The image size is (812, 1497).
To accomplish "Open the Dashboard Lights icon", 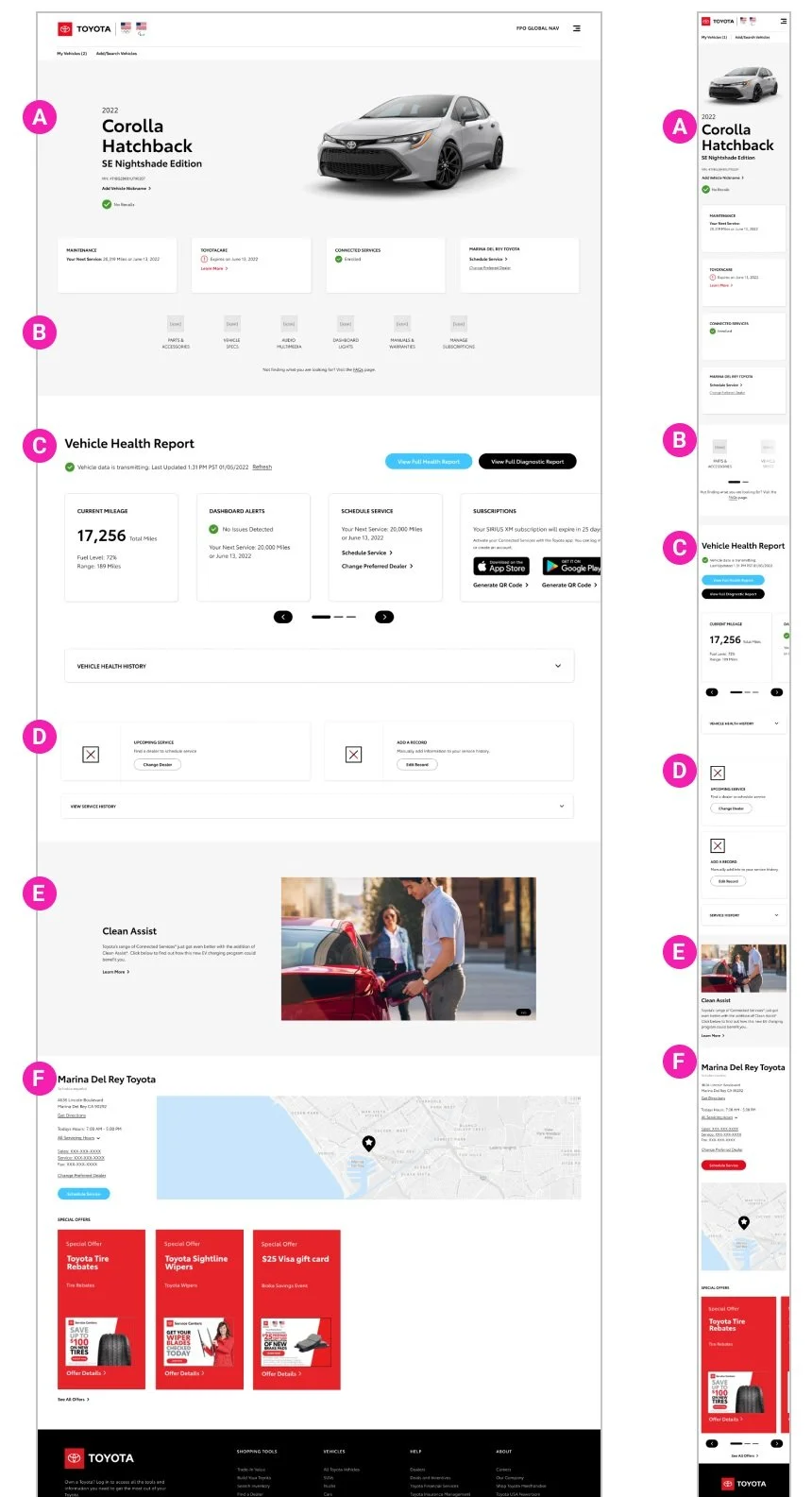I will pyautogui.click(x=346, y=324).
